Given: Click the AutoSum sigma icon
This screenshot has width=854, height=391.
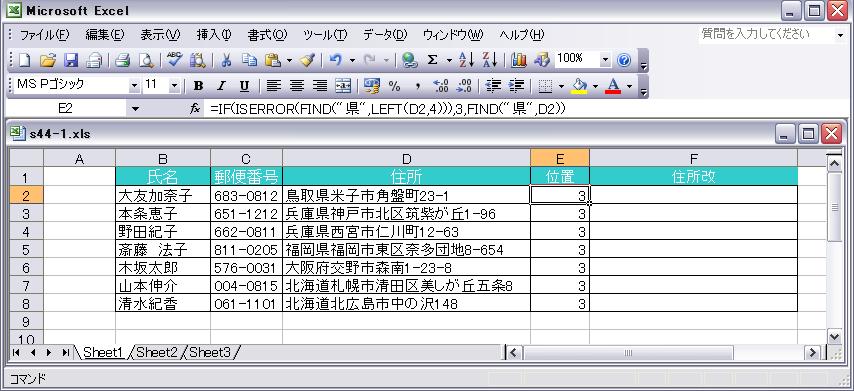Looking at the screenshot, I should [432, 60].
